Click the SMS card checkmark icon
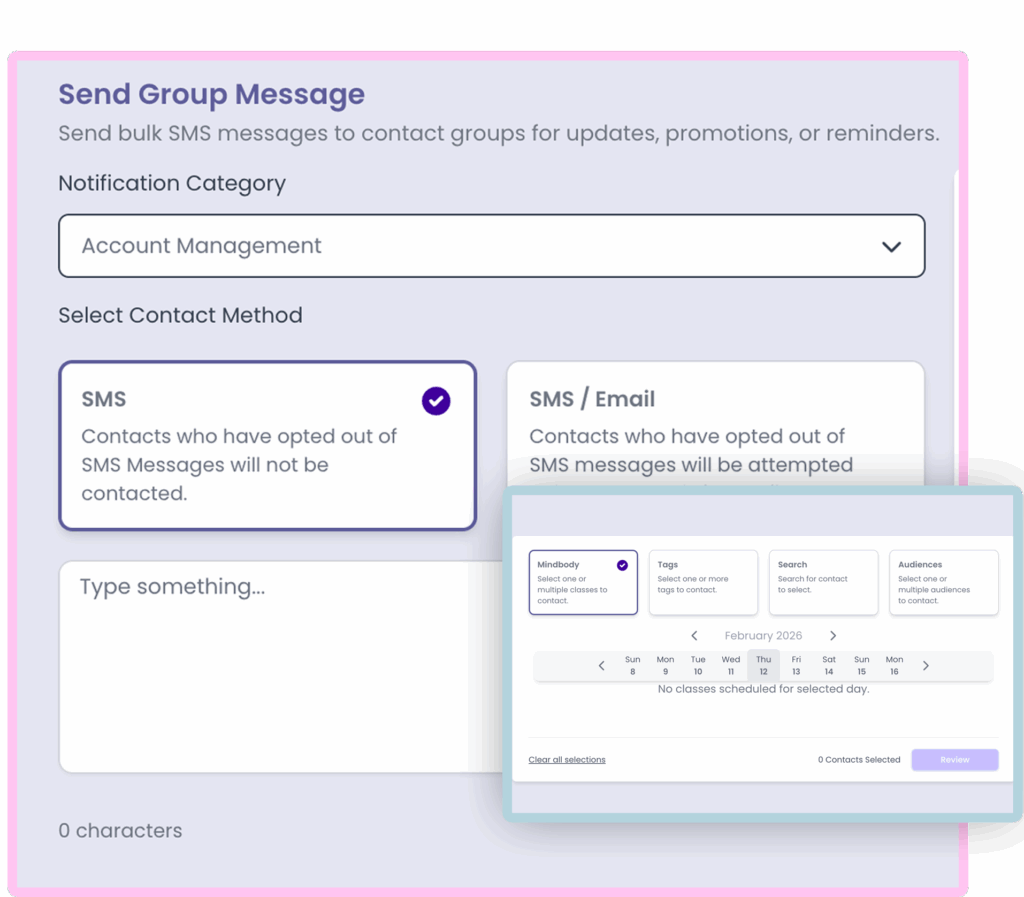Image resolution: width=1024 pixels, height=897 pixels. (x=436, y=401)
